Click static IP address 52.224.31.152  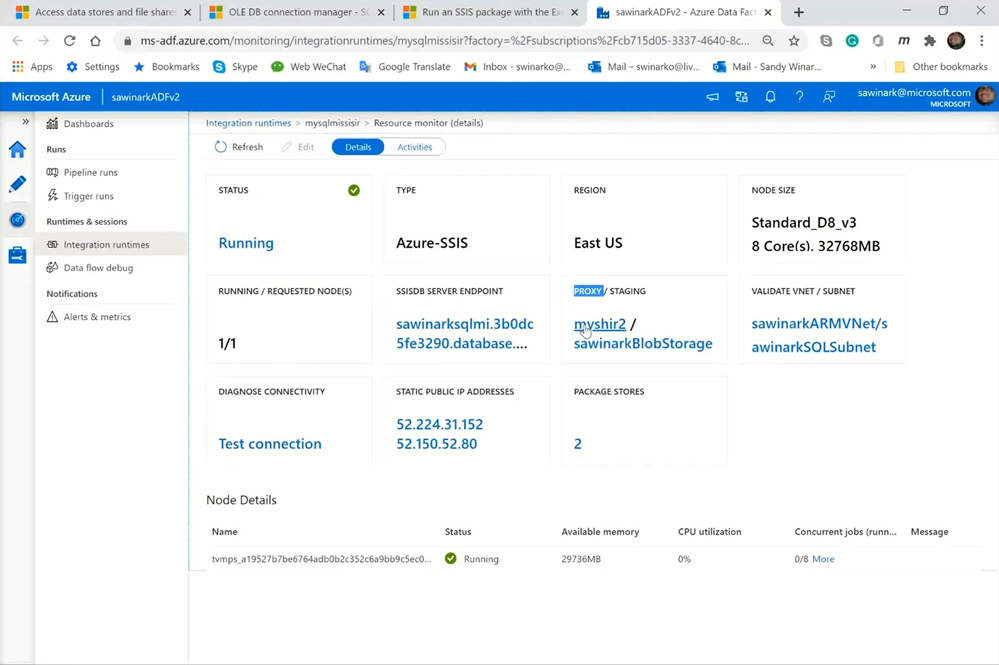440,424
